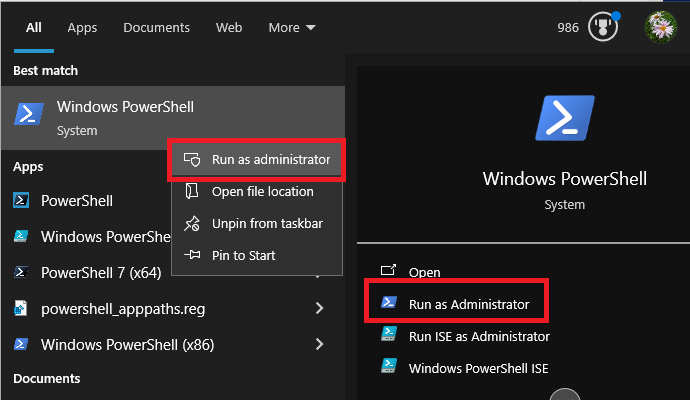Image resolution: width=690 pixels, height=400 pixels.
Task: Click the large PowerShell logo in preview pane
Action: tap(565, 118)
